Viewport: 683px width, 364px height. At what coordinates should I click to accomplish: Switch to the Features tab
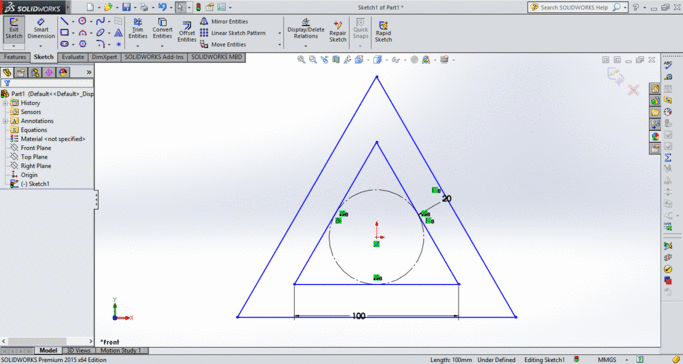(x=15, y=57)
